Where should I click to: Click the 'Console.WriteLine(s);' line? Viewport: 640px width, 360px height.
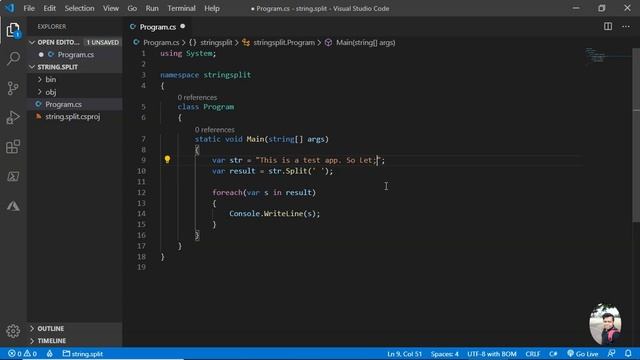274,213
